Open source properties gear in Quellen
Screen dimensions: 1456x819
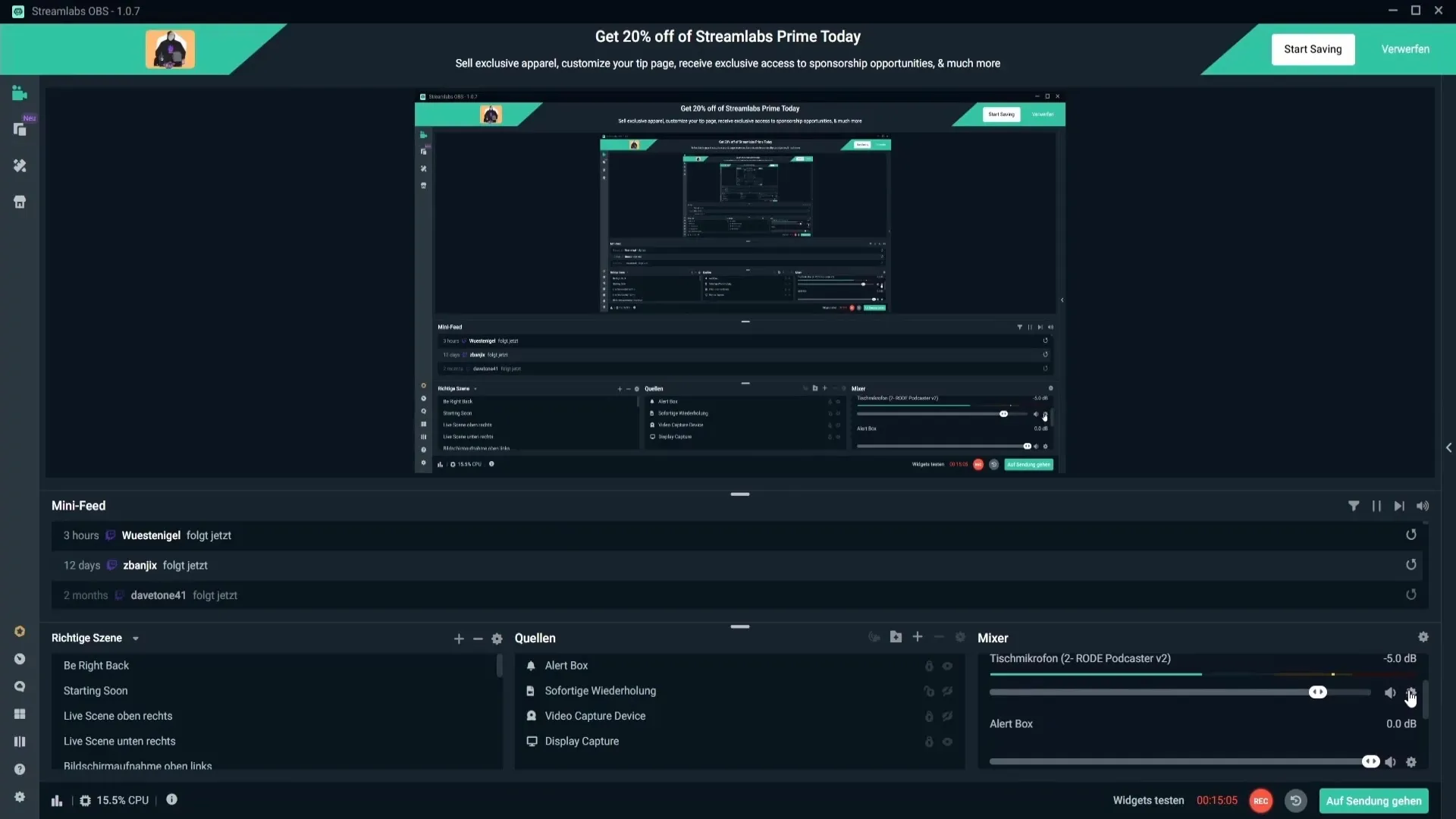click(960, 637)
